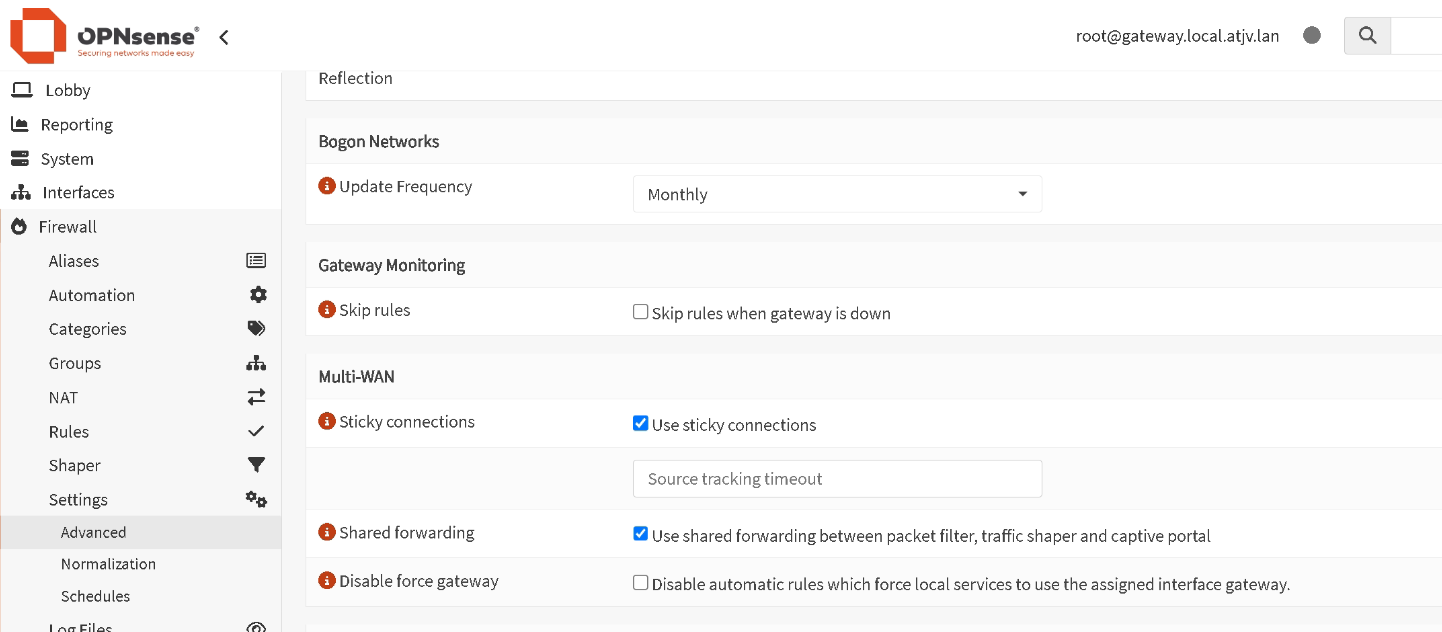This screenshot has height=632, width=1442.
Task: Click the info icon beside Update Frequency
Action: click(x=326, y=186)
